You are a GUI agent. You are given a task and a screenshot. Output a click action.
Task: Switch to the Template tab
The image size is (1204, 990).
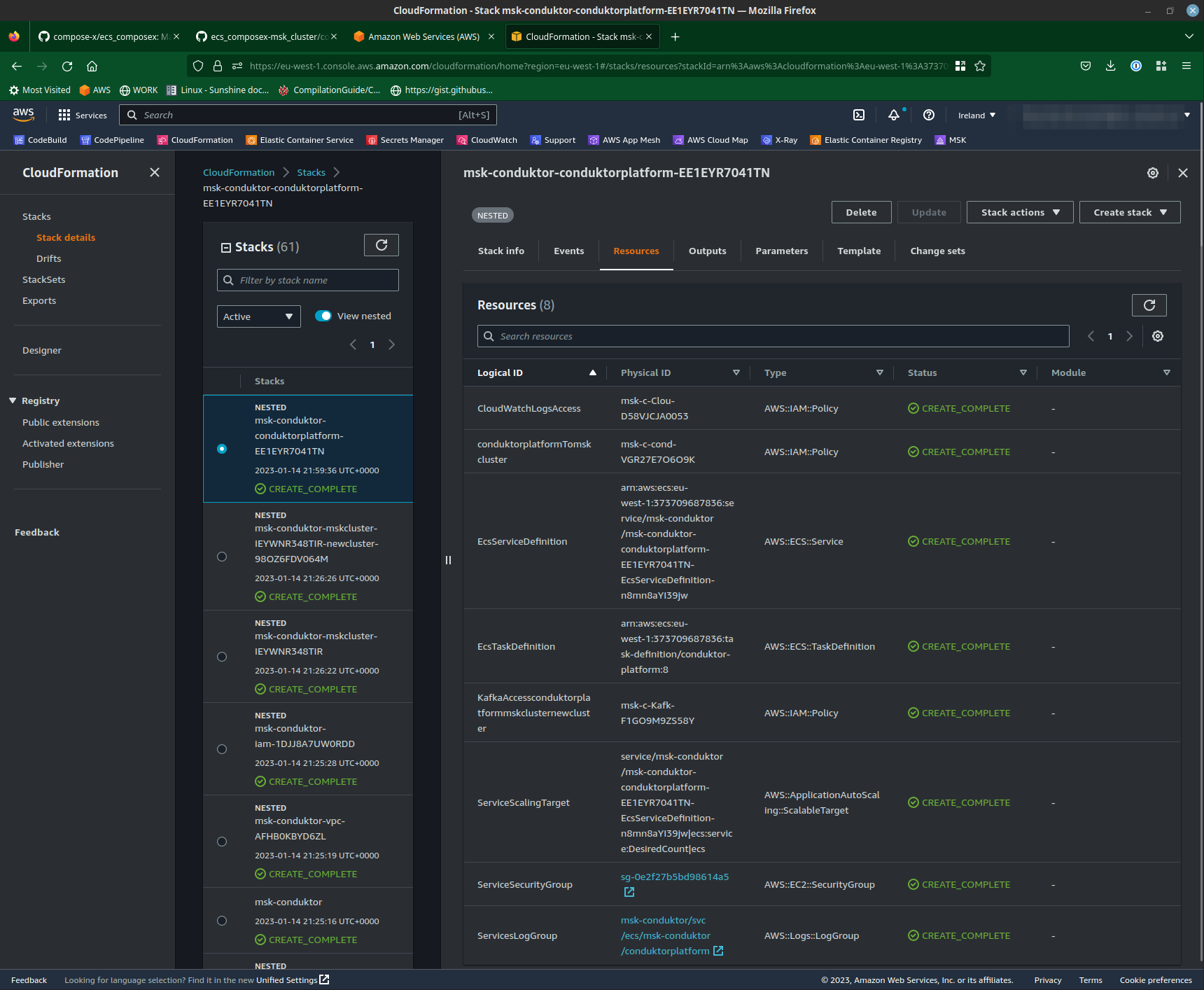coord(860,251)
